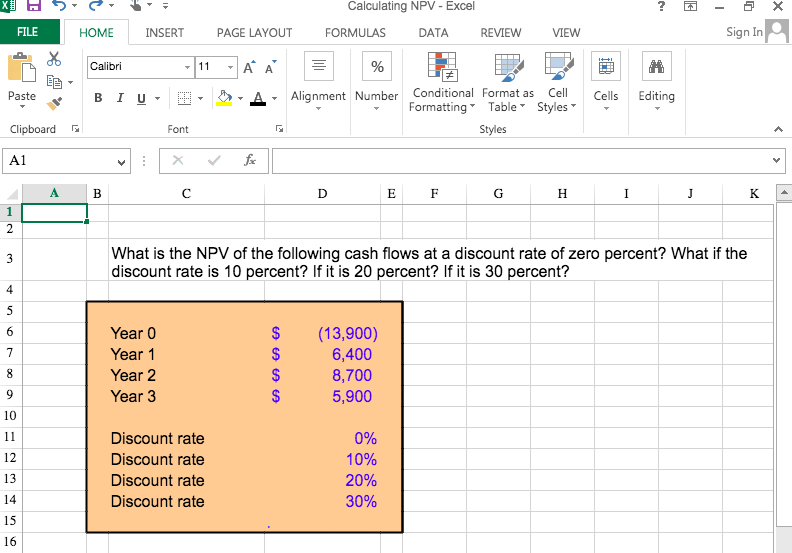Open the Copy dropdown arrow
The height and width of the screenshot is (553, 792).
click(x=70, y=82)
